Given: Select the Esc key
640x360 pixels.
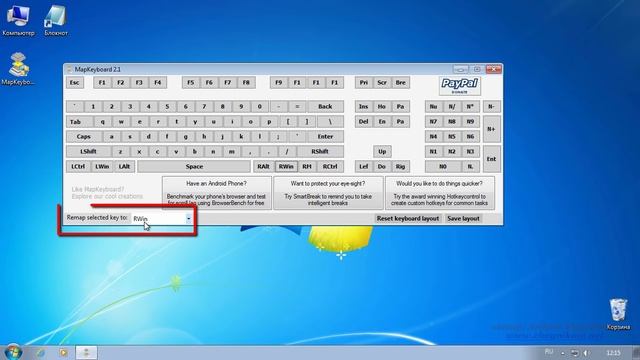Looking at the screenshot, I should 74,82.
